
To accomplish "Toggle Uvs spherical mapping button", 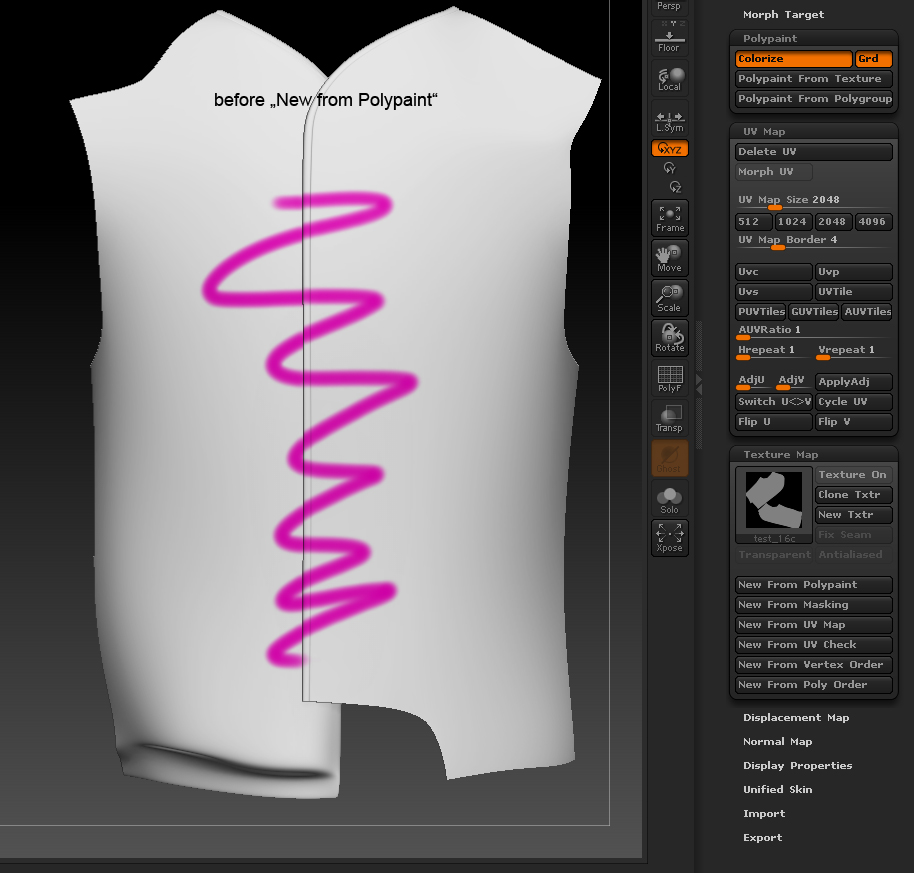I will 774,292.
